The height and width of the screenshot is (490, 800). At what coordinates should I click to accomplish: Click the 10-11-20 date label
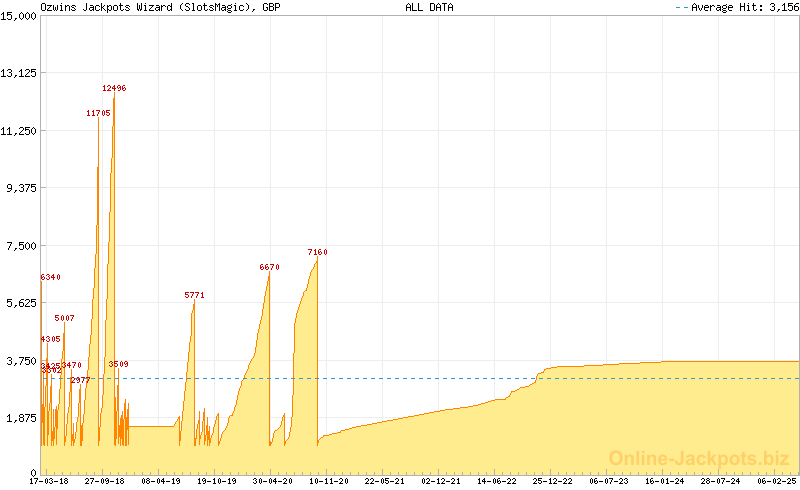pyautogui.click(x=329, y=481)
